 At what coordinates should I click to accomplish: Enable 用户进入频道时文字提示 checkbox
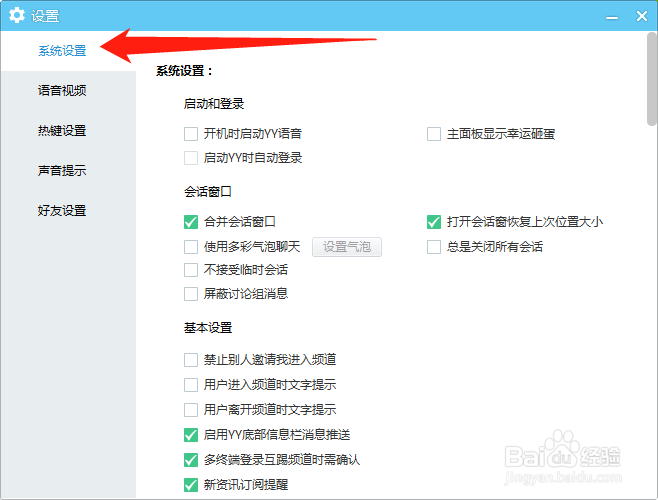(x=191, y=385)
